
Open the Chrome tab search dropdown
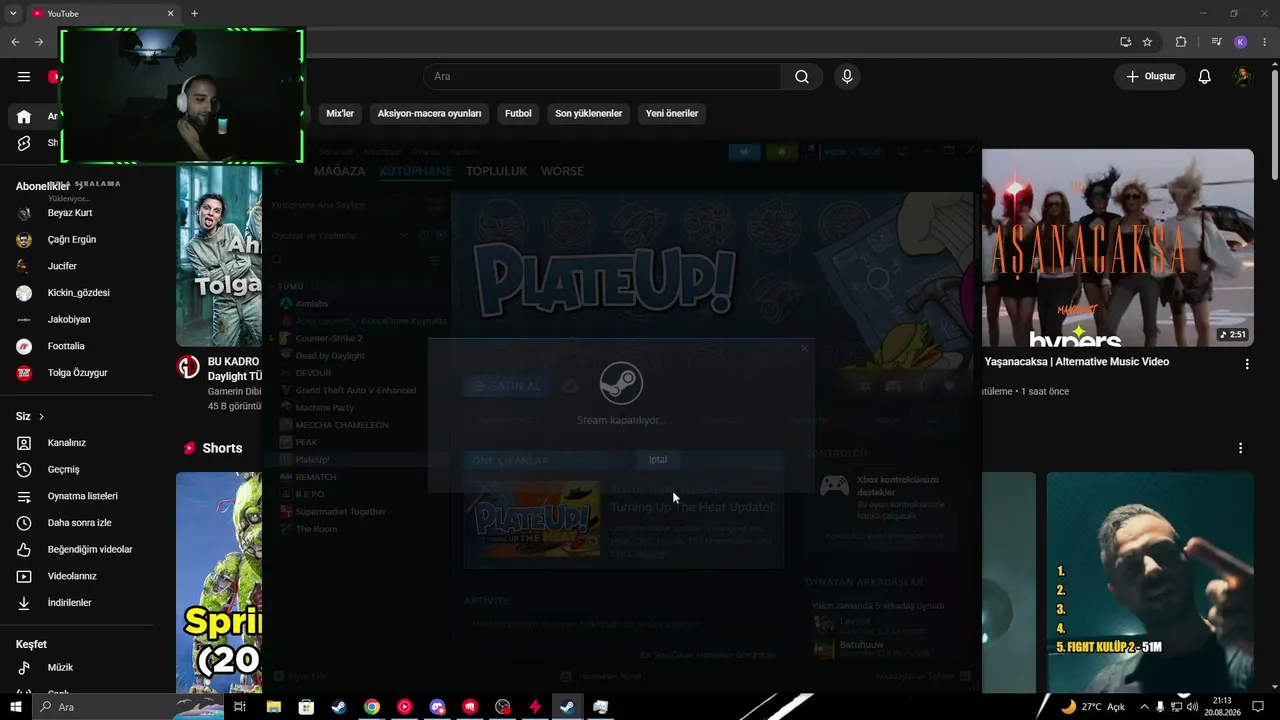(x=13, y=14)
